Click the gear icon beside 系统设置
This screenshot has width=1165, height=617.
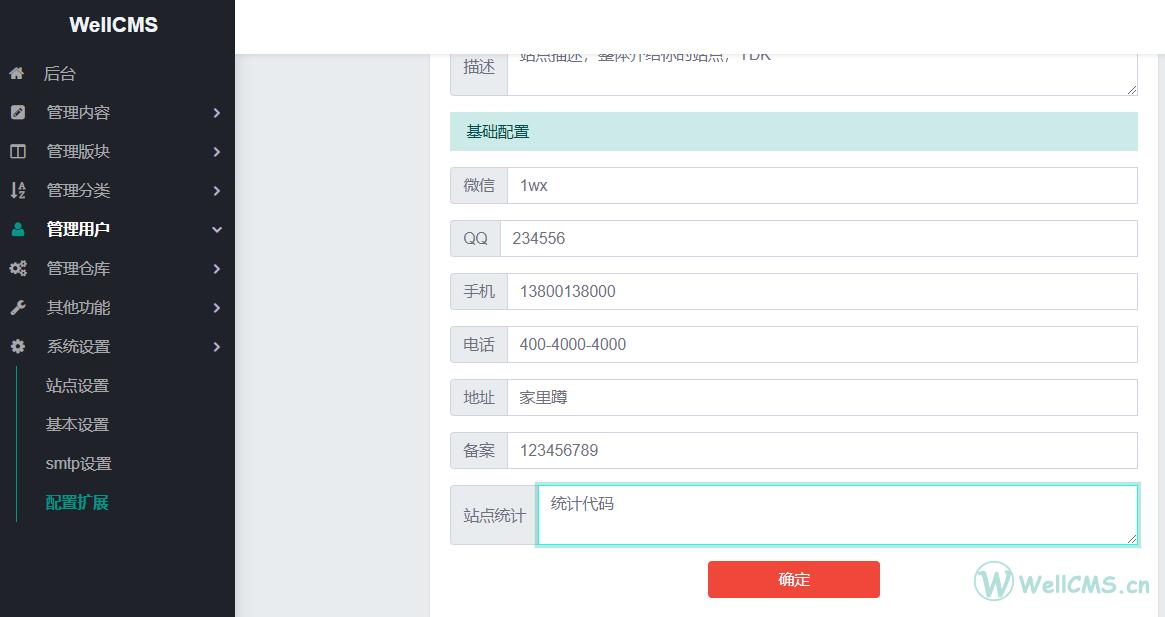click(18, 346)
